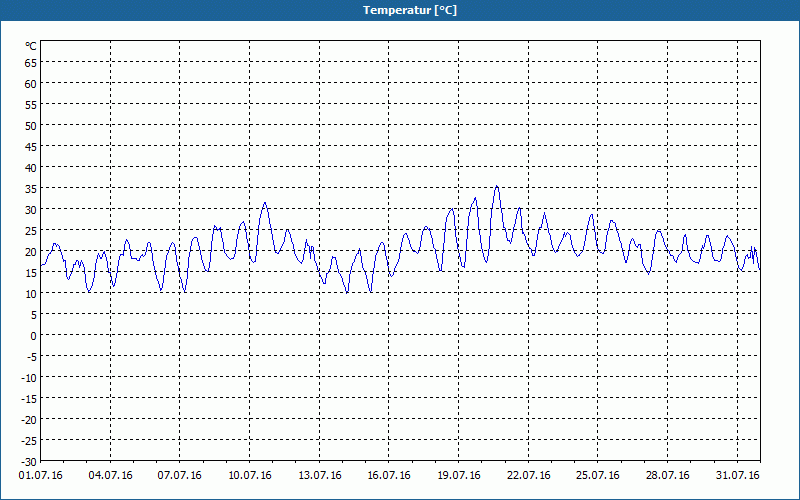This screenshot has width=800, height=500.
Task: Select the 16.07.16 date marker
Action: click(x=389, y=475)
